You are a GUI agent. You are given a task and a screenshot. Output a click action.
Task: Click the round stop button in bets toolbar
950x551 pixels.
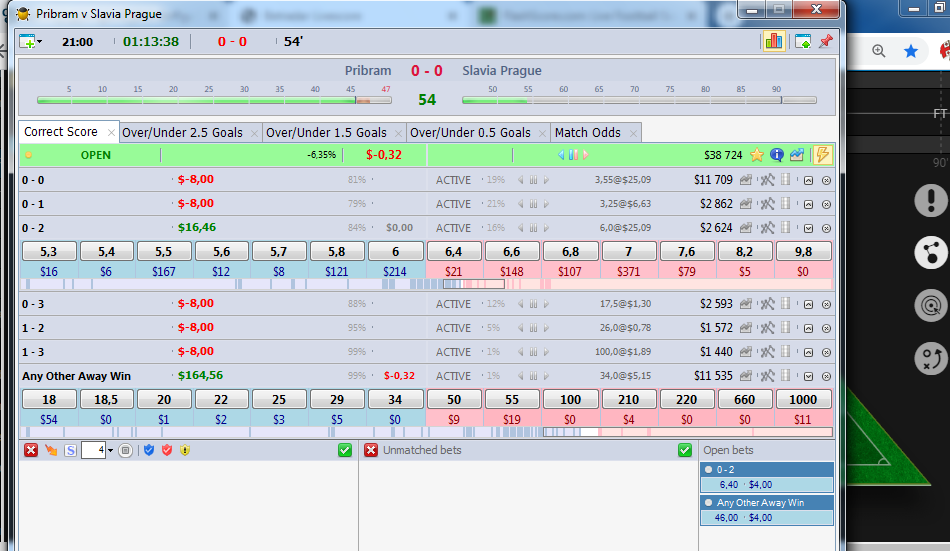(125, 450)
